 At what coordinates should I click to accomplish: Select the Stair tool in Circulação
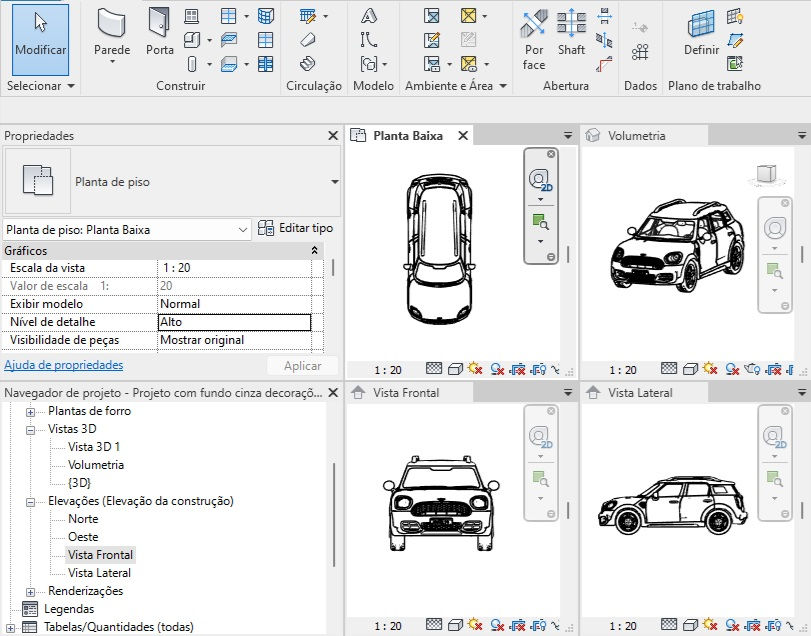coord(308,64)
